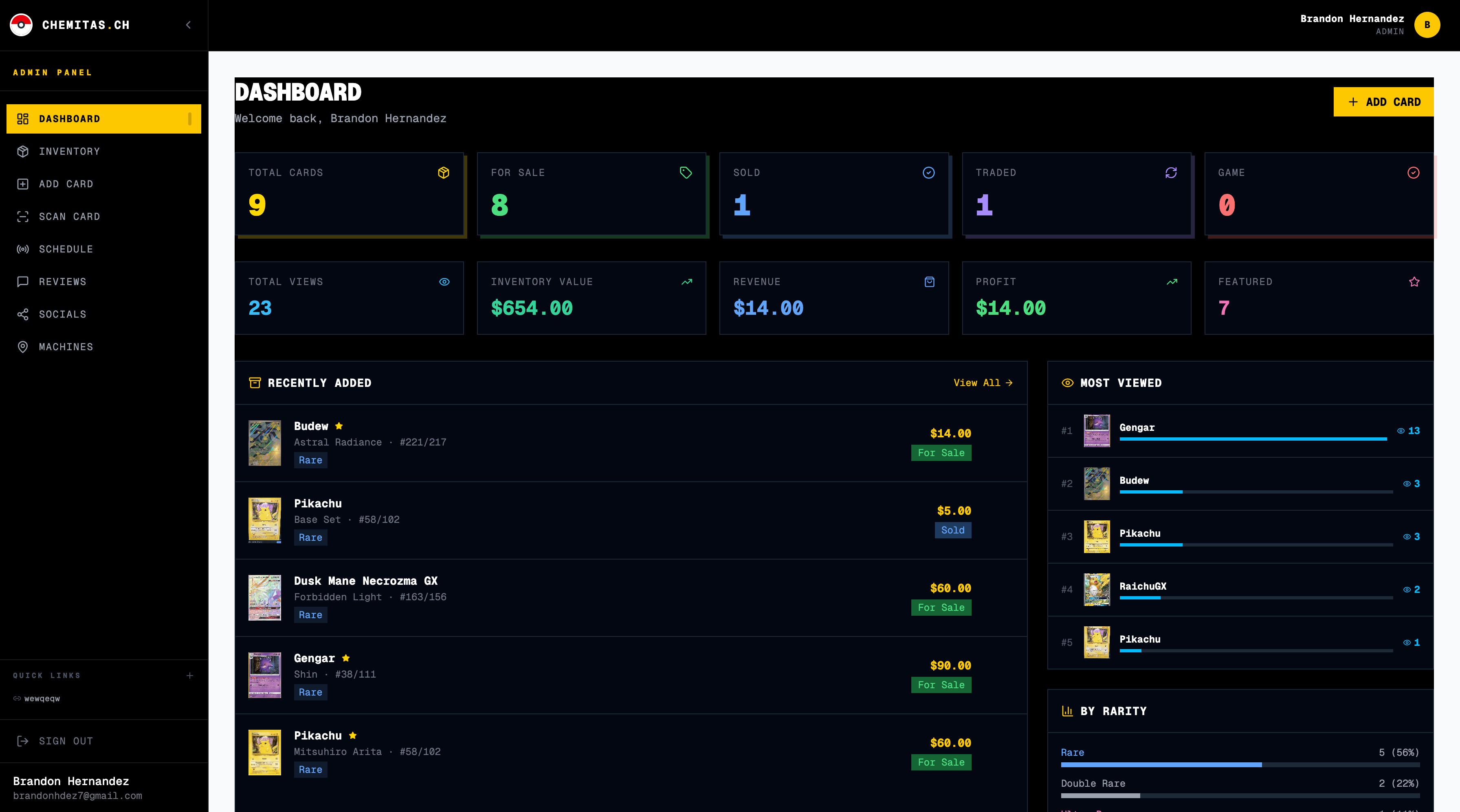This screenshot has width=1460, height=812.
Task: Click the user avatar B circle
Action: 1427,25
